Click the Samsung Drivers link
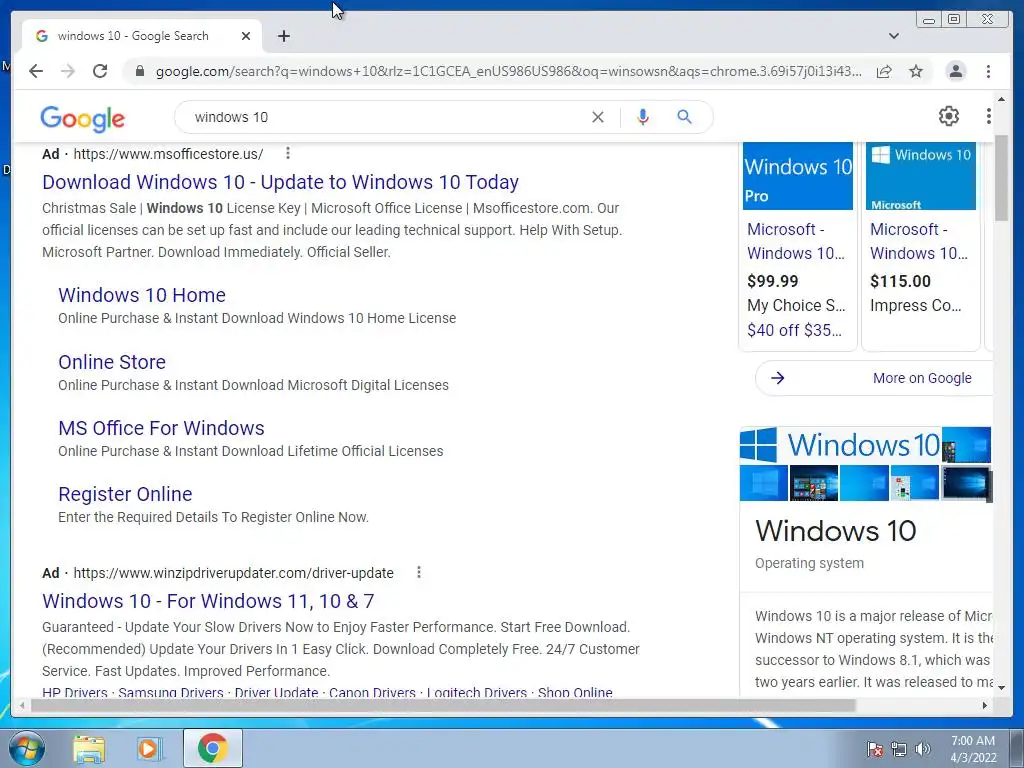Screen dimensions: 1024x768 (170, 692)
